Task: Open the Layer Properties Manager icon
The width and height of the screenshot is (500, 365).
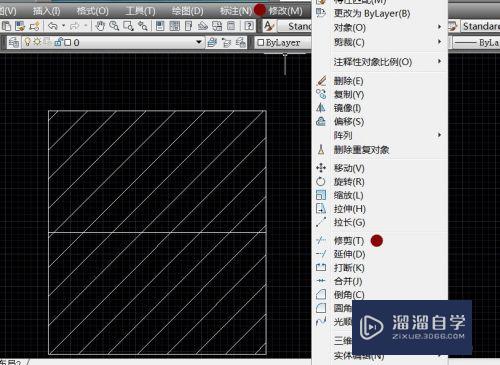Action: pos(14,42)
